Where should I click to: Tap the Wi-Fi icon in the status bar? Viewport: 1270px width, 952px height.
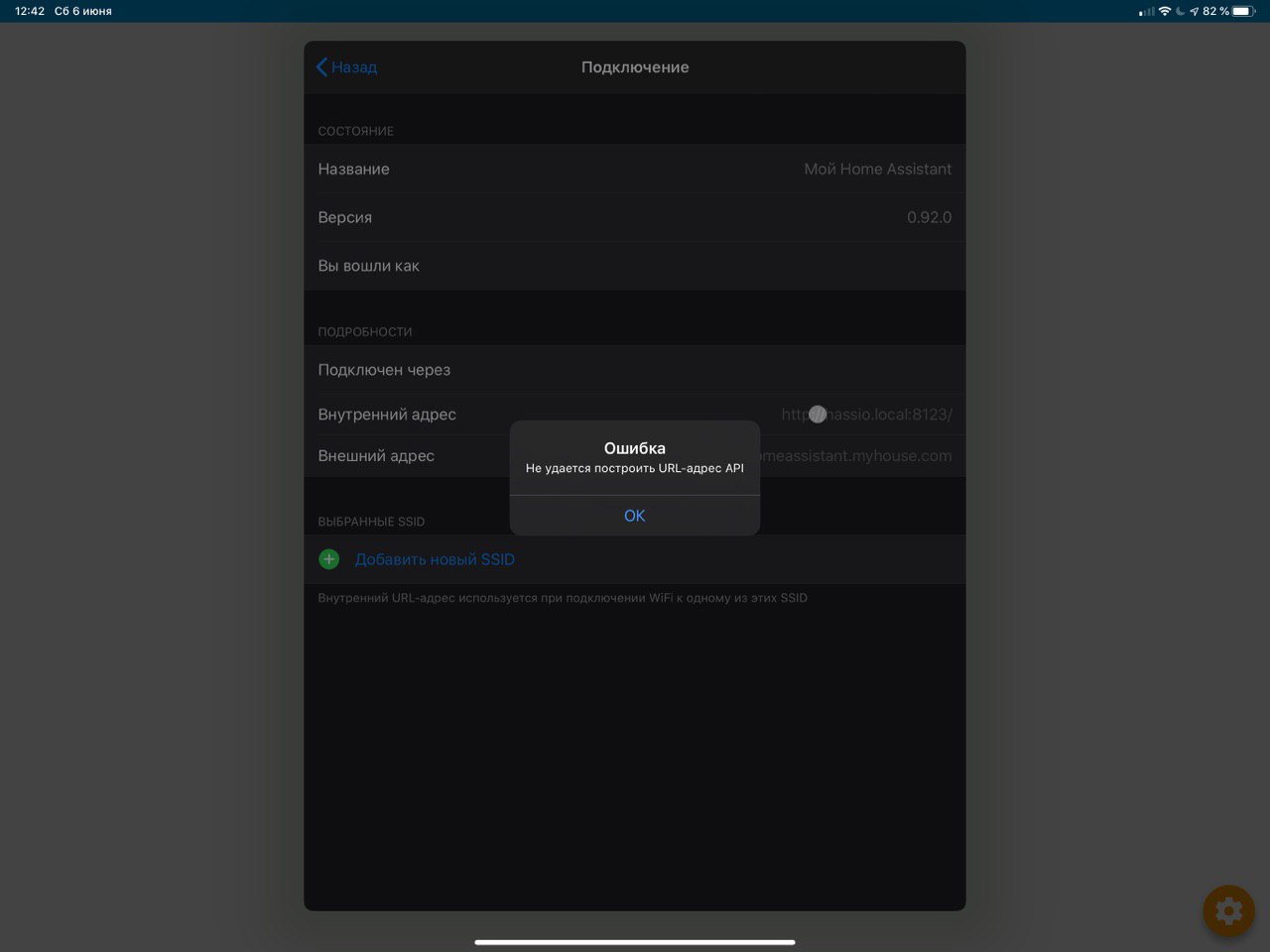click(1164, 11)
